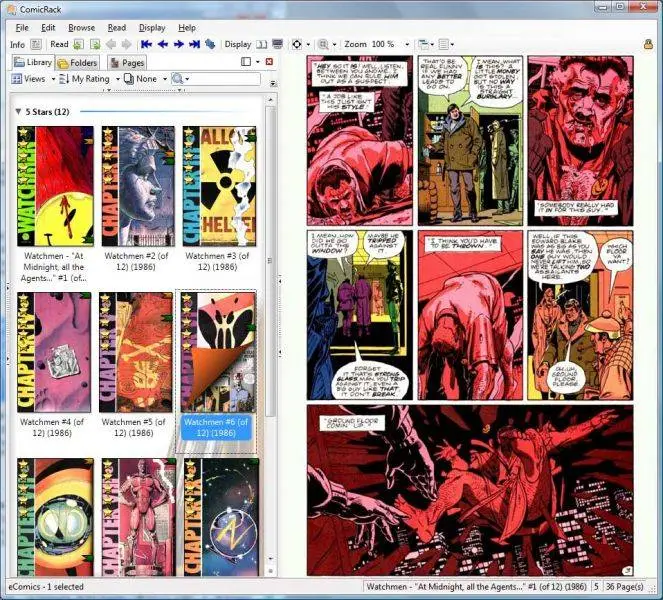This screenshot has height=600, width=663.
Task: Open the Read menu
Action: click(x=117, y=28)
